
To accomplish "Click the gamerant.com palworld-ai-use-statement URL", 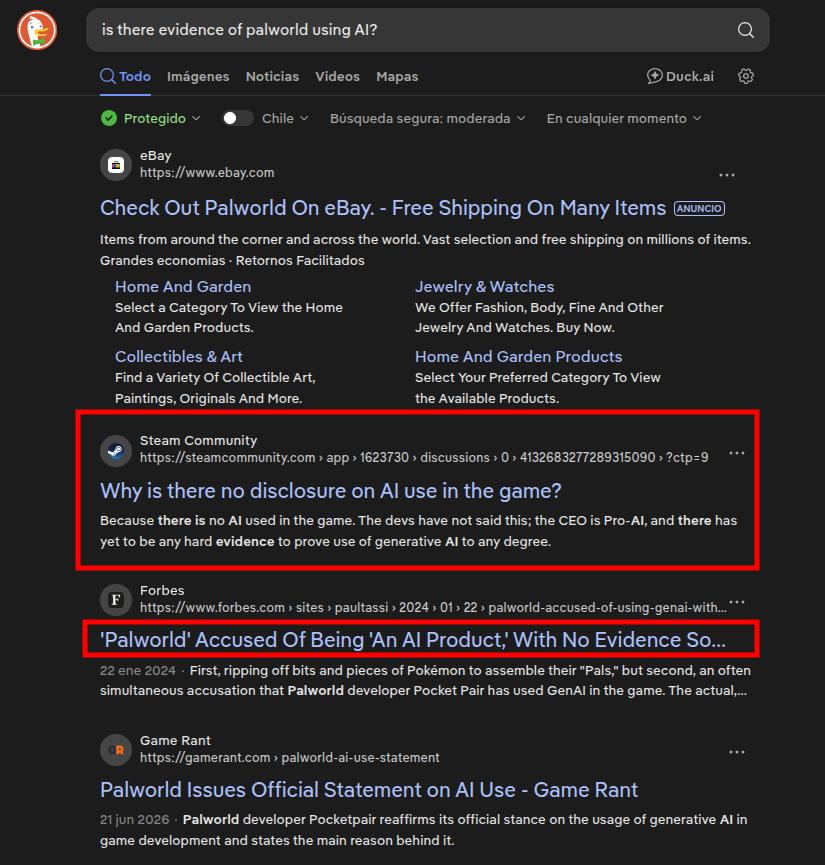I will click(x=290, y=758).
